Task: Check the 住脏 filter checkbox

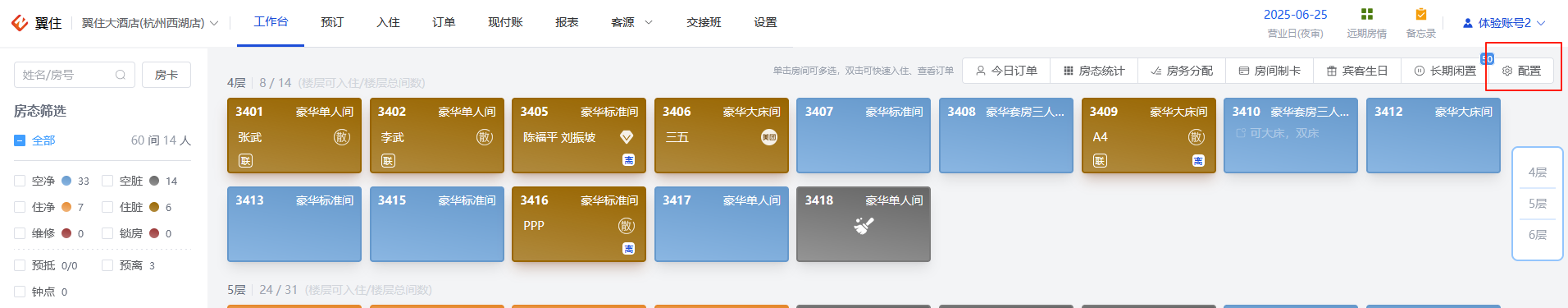Action: [x=107, y=207]
